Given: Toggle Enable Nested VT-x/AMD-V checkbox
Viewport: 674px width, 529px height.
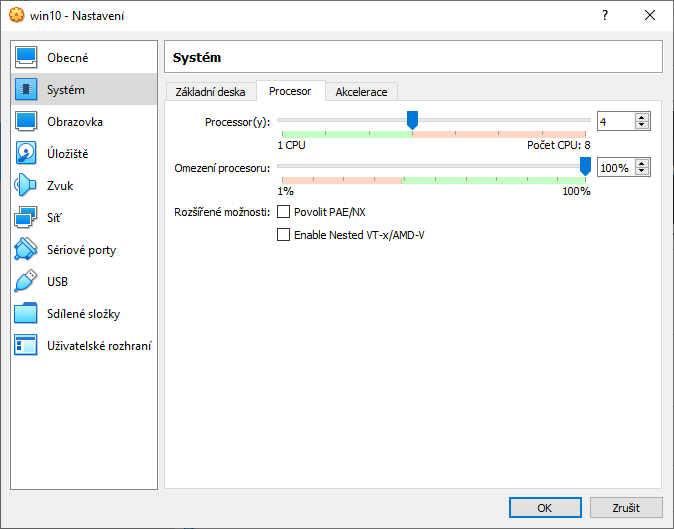Looking at the screenshot, I should (283, 235).
